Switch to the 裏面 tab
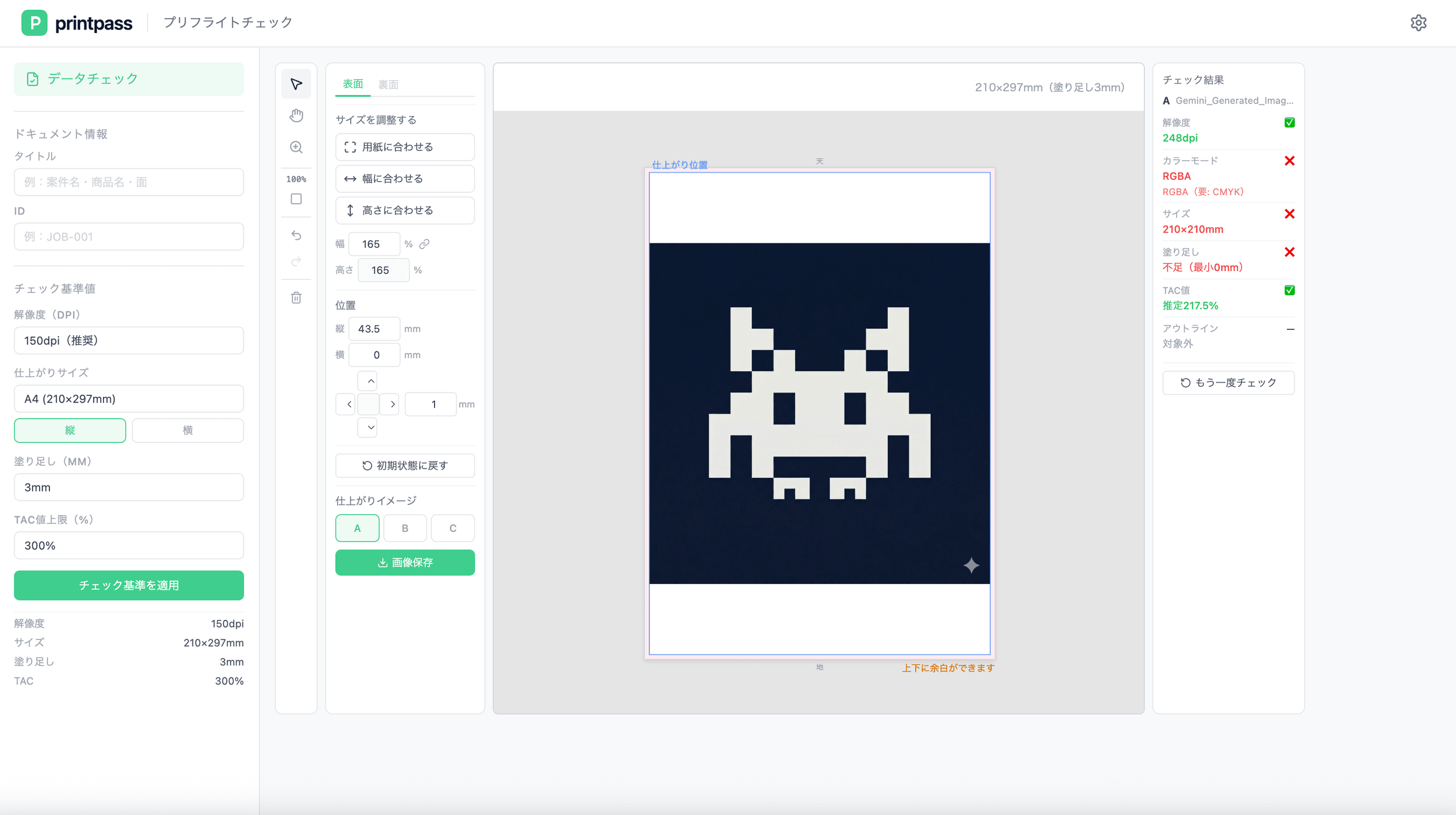1456x815 pixels. (x=388, y=85)
